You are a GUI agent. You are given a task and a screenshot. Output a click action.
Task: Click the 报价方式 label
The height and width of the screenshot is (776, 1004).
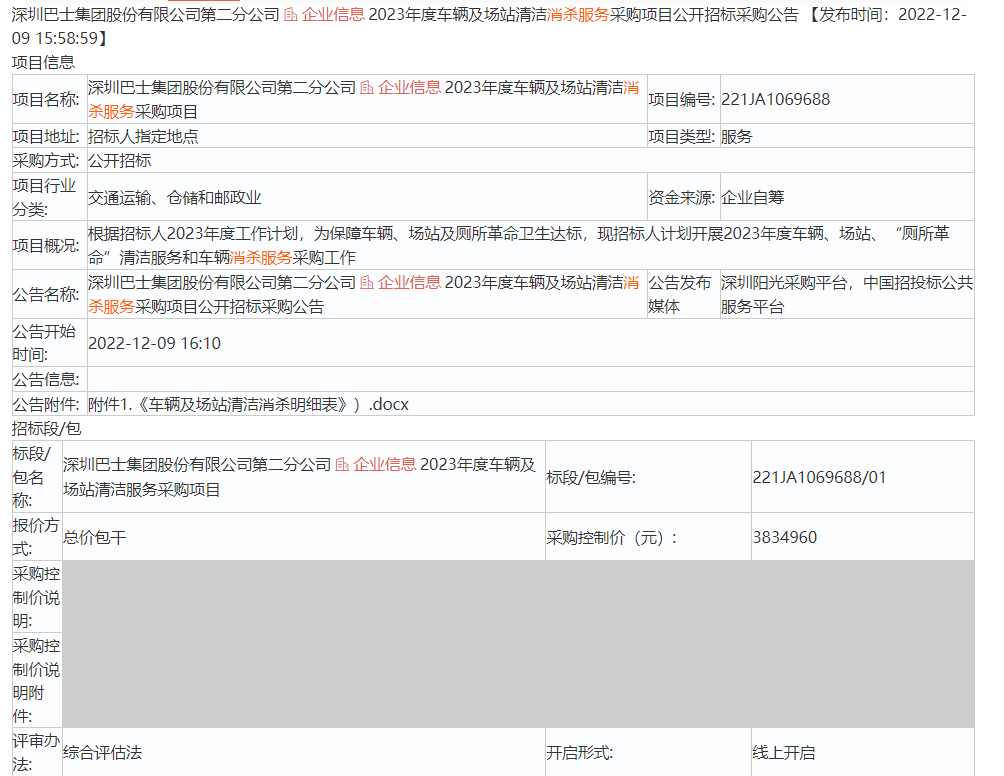pos(36,537)
